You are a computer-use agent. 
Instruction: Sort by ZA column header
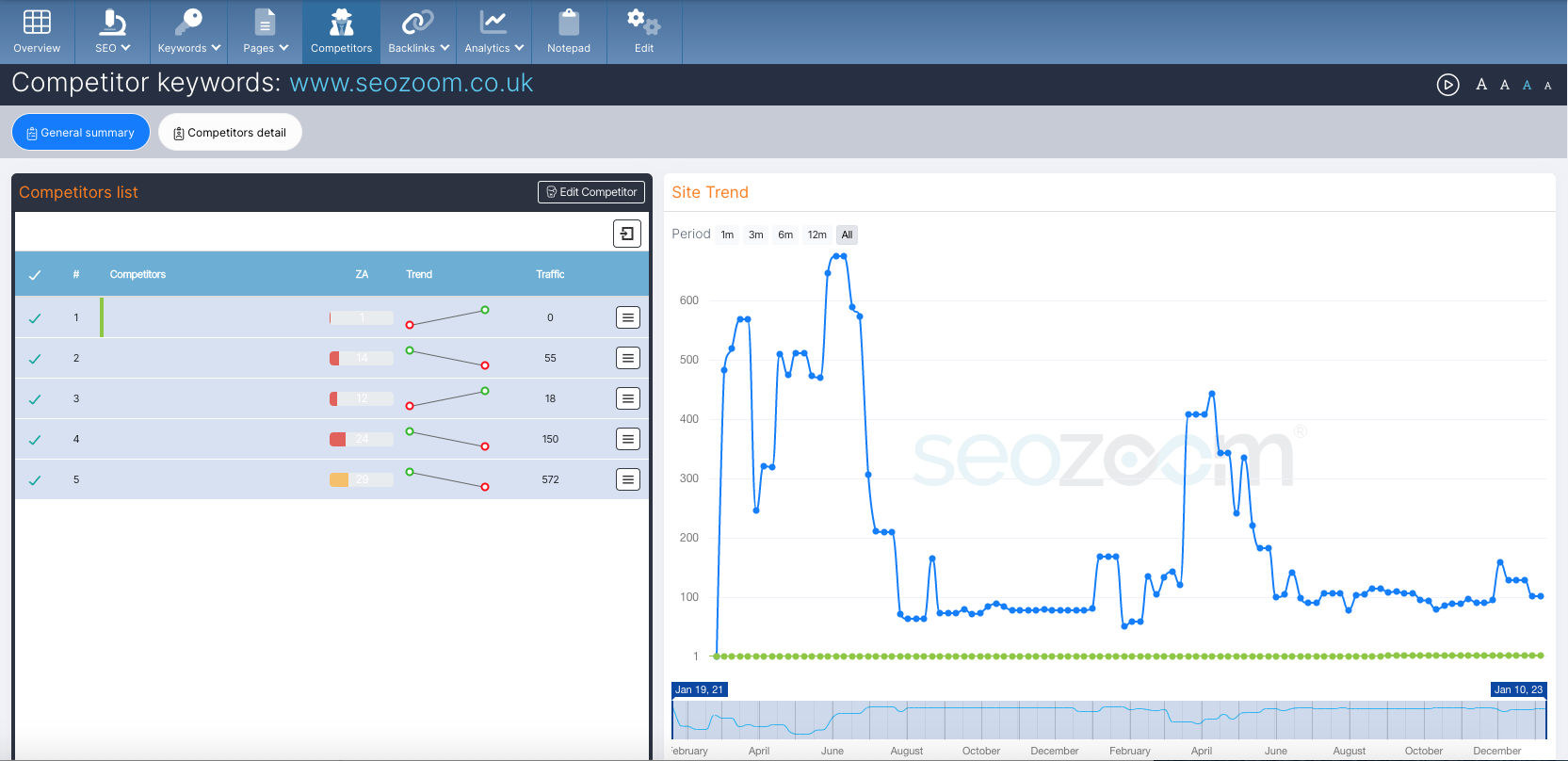pos(362,274)
